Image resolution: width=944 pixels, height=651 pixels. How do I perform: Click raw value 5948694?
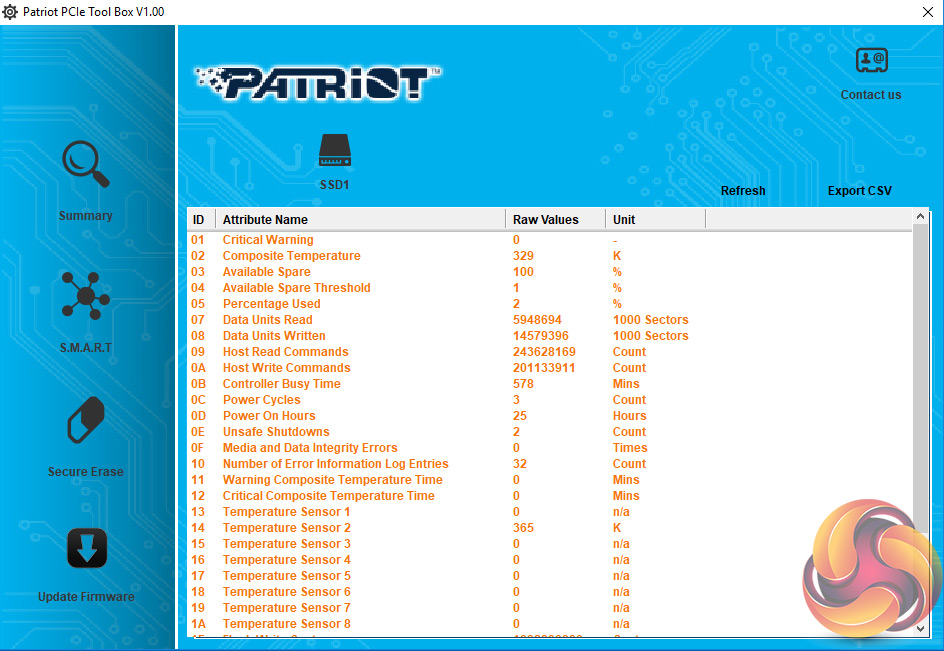tap(537, 320)
